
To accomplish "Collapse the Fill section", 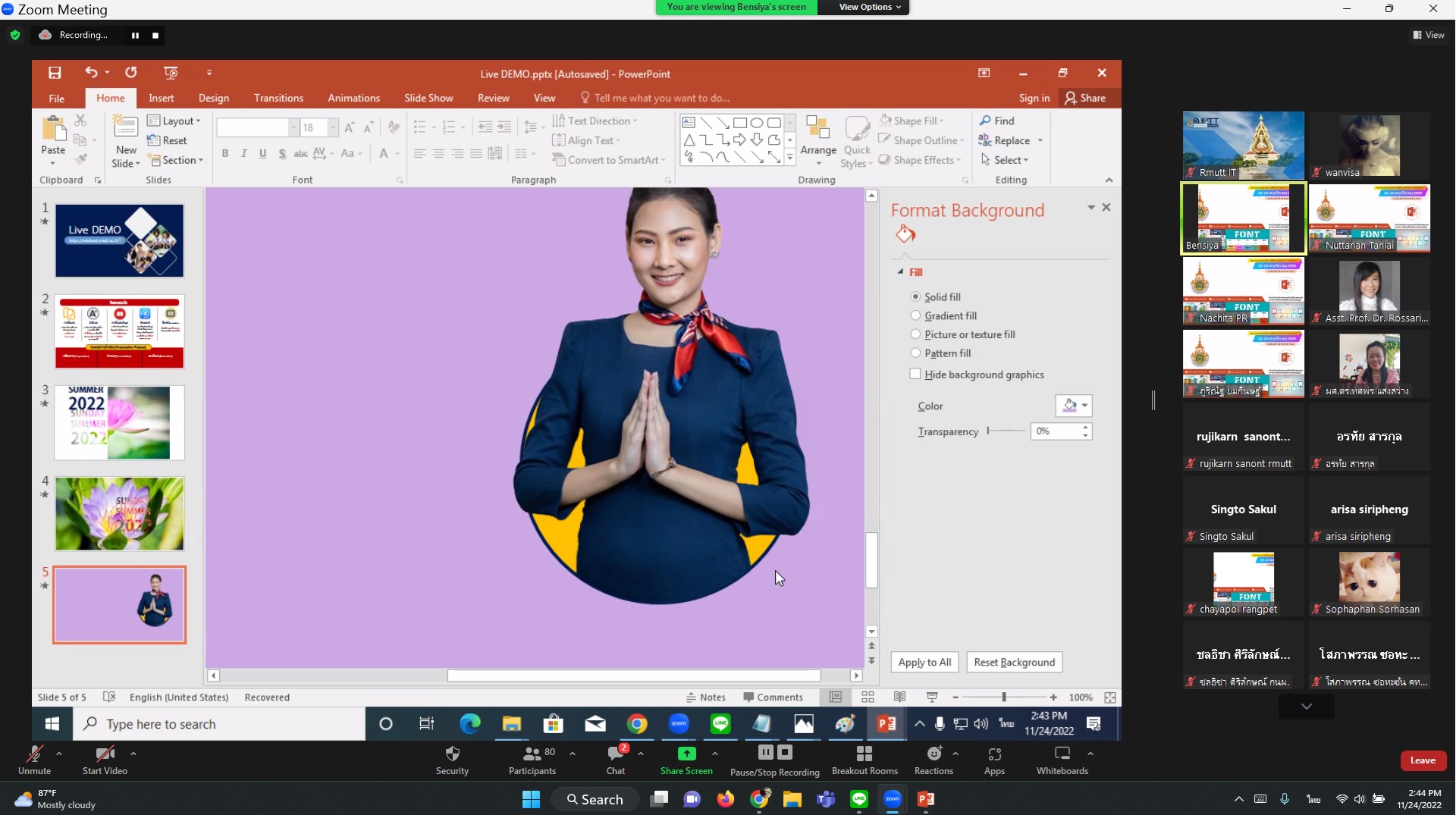I will click(901, 272).
